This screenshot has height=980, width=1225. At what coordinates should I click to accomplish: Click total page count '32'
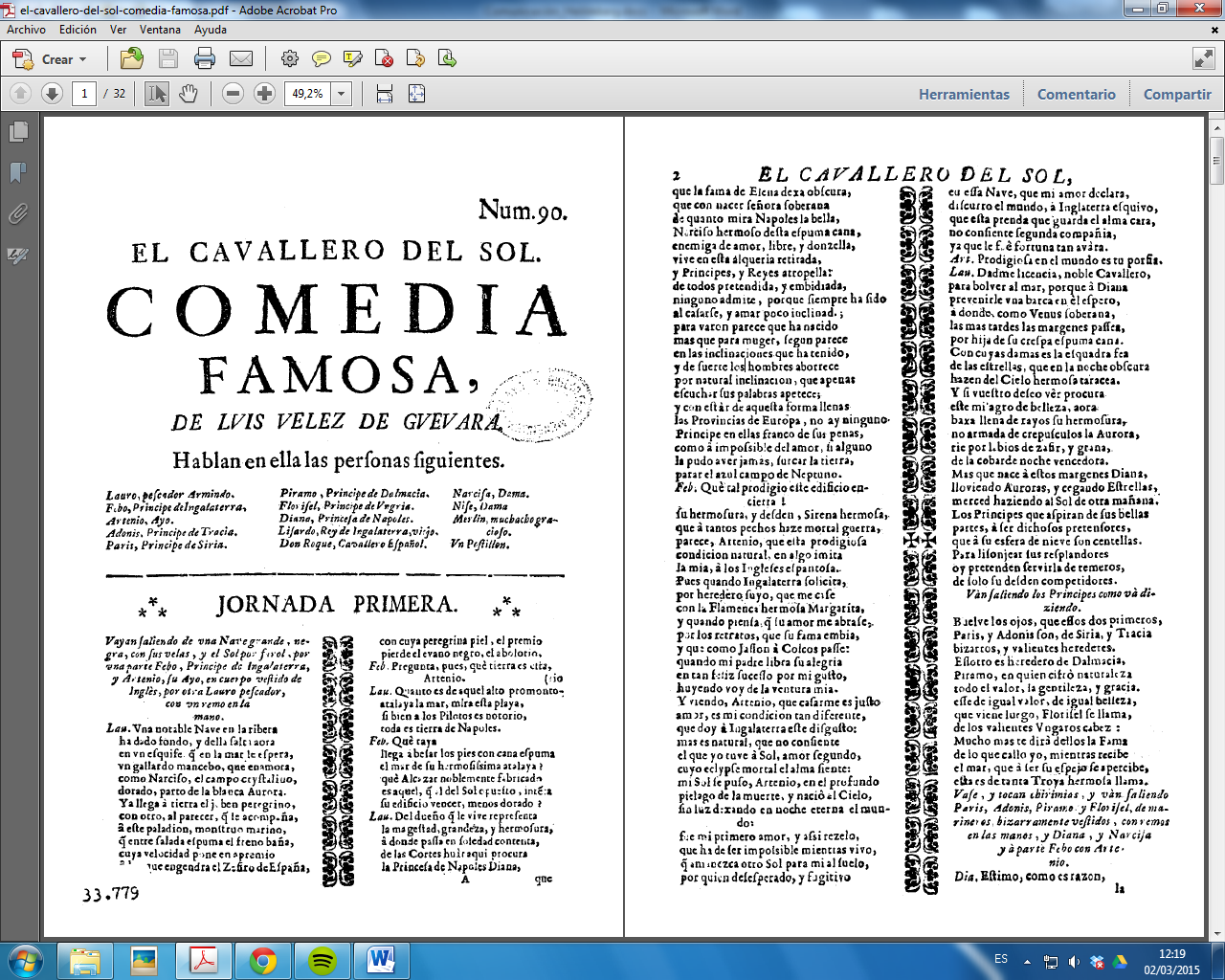click(119, 94)
